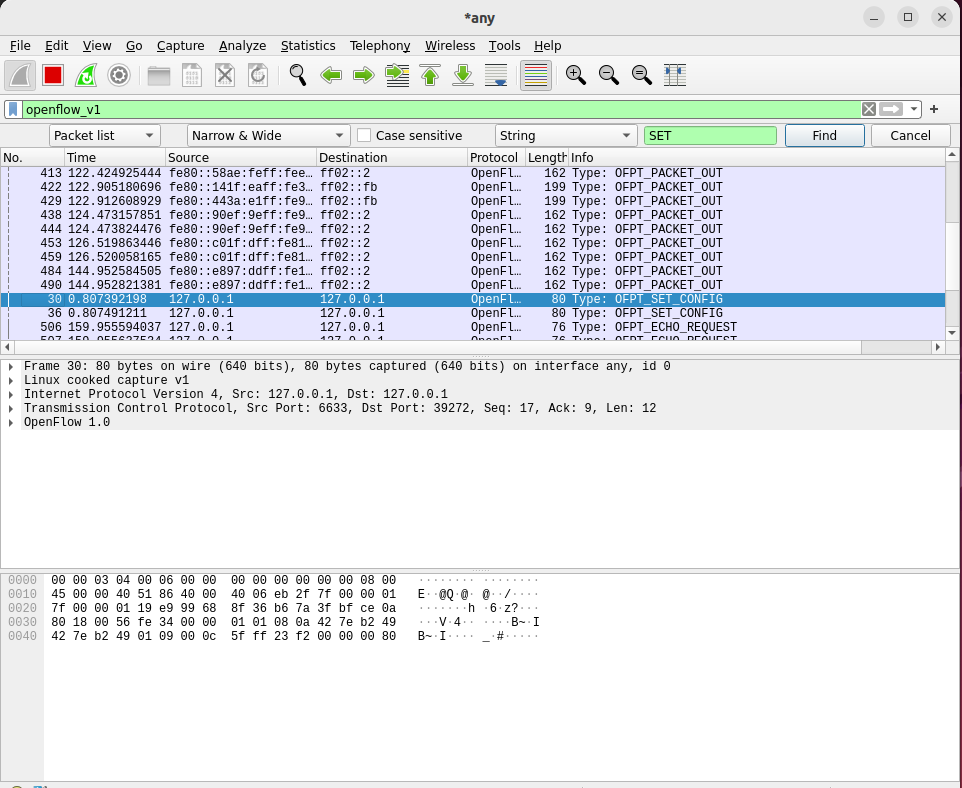Image resolution: width=962 pixels, height=788 pixels.
Task: Open the File menu
Action: click(x=20, y=46)
